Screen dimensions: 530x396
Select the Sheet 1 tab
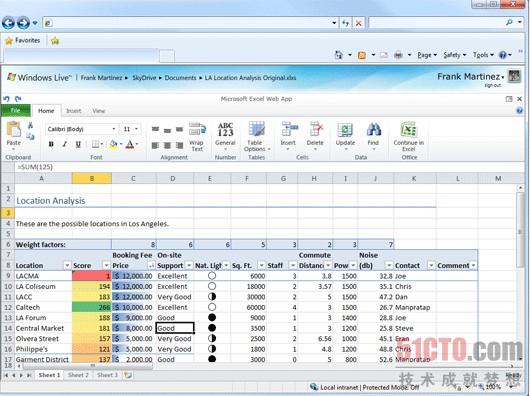[49, 375]
